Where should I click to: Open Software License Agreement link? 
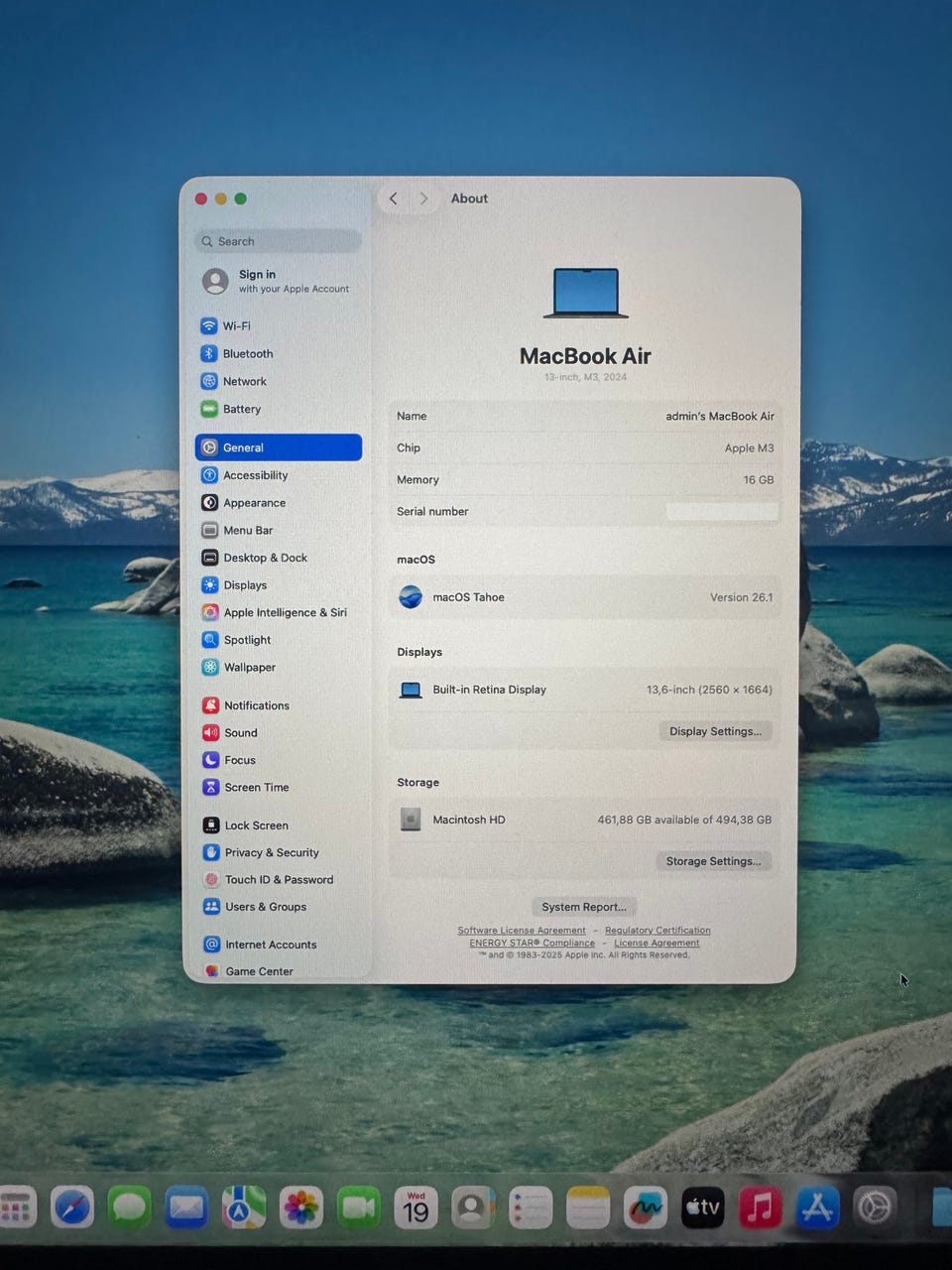pyautogui.click(x=522, y=931)
